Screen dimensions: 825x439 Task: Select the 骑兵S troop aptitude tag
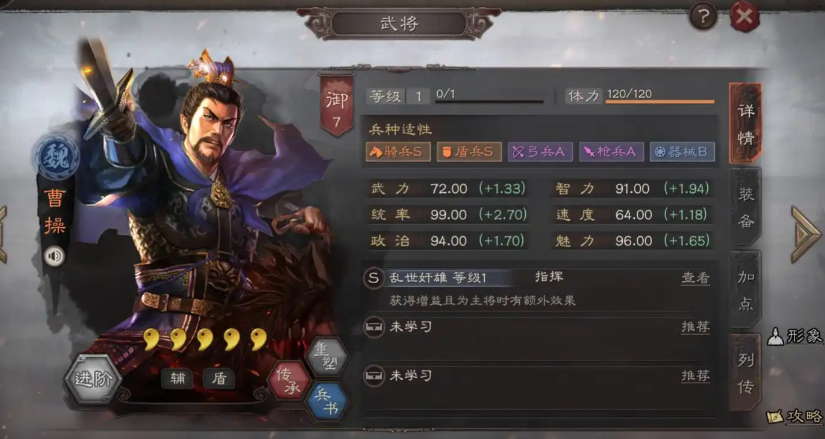click(x=398, y=152)
